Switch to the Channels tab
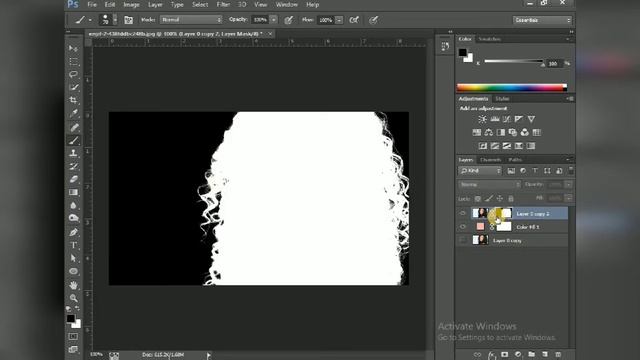Image resolution: width=640 pixels, height=360 pixels. [x=490, y=160]
